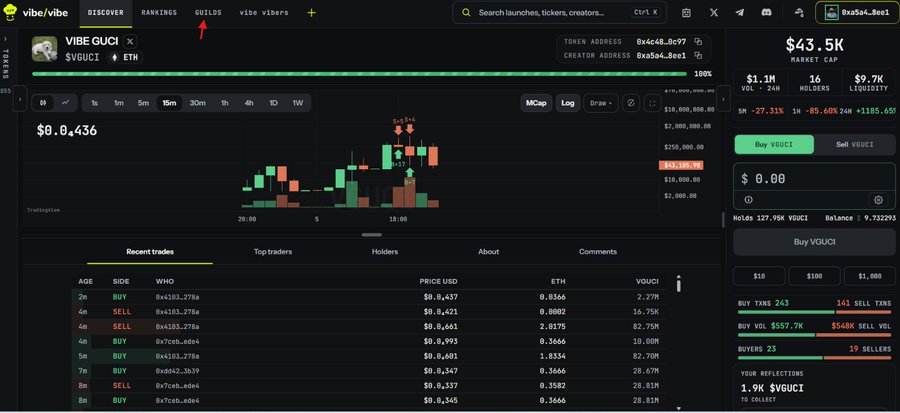Viewport: 900px width, 413px height.
Task: Copy the token address
Action: tap(698, 42)
